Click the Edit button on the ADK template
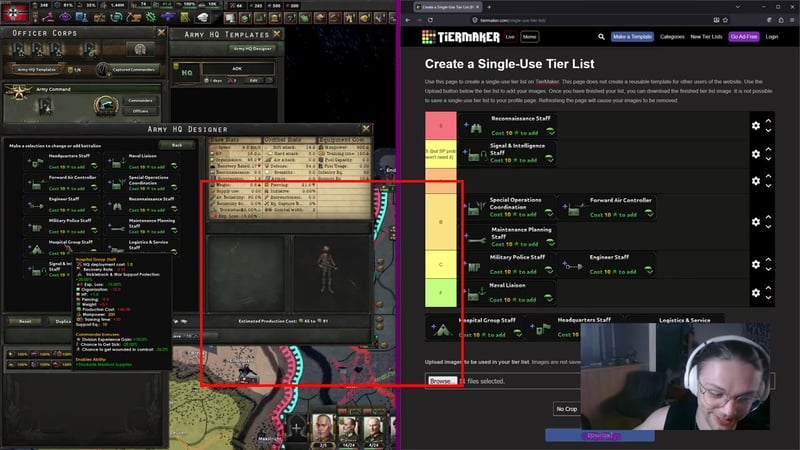Screen dimensions: 800x450 [254, 81]
